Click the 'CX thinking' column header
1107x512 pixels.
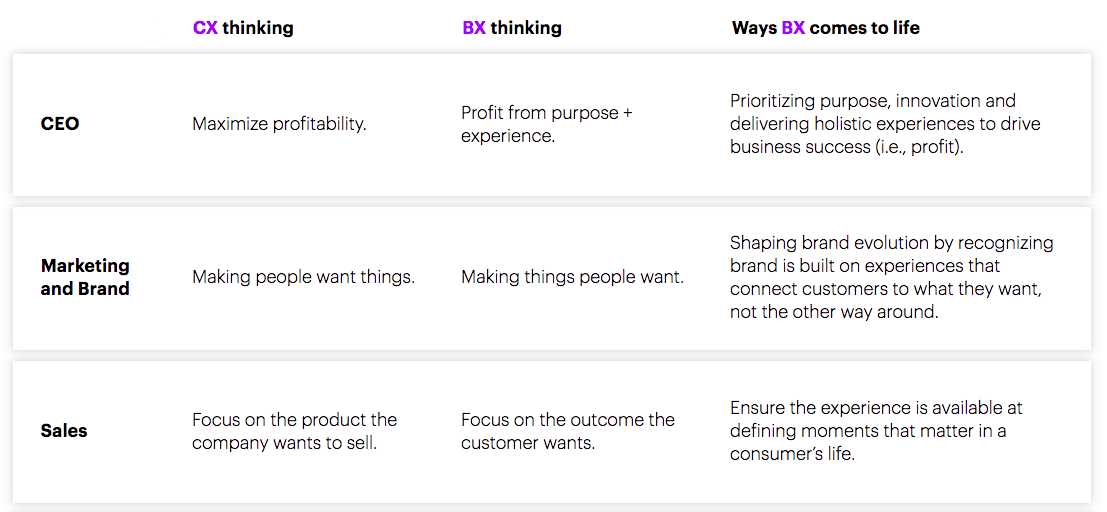(243, 28)
